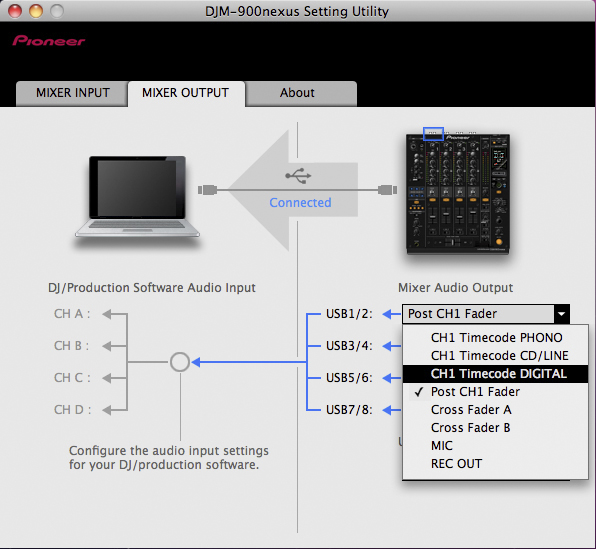This screenshot has width=596, height=549.
Task: Click the Connected status text
Action: (300, 203)
